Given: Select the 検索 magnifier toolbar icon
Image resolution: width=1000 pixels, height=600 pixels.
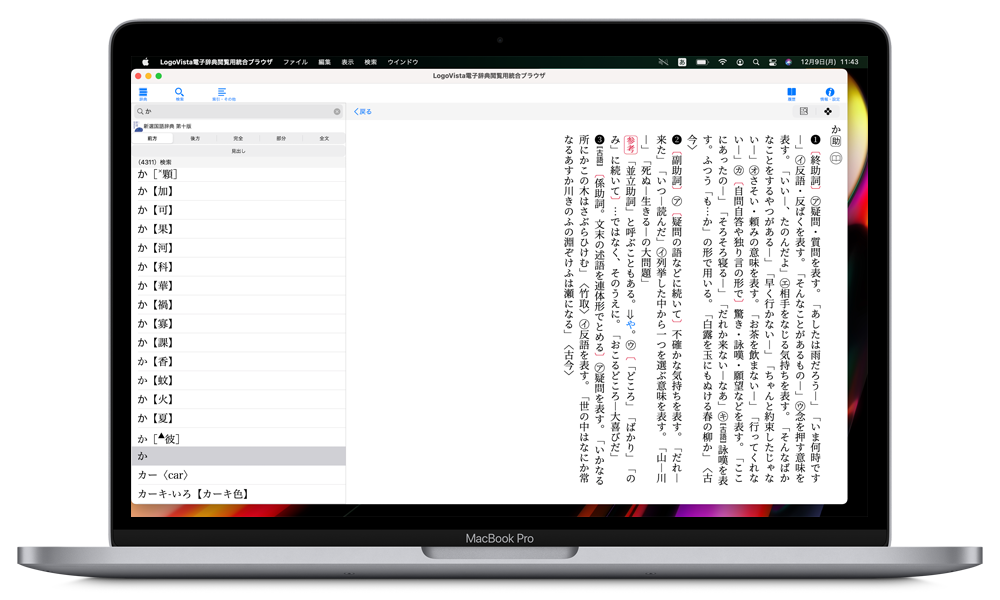Looking at the screenshot, I should click(x=179, y=94).
